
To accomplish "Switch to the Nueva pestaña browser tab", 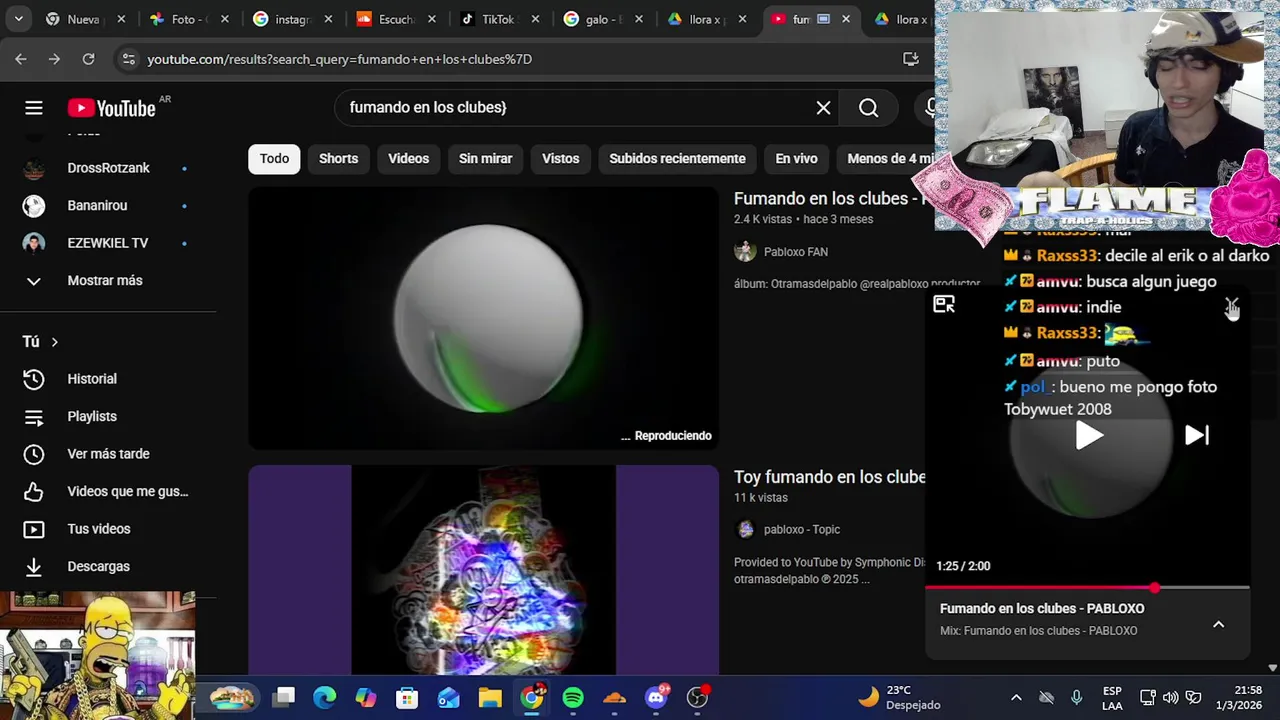I will tap(82, 19).
